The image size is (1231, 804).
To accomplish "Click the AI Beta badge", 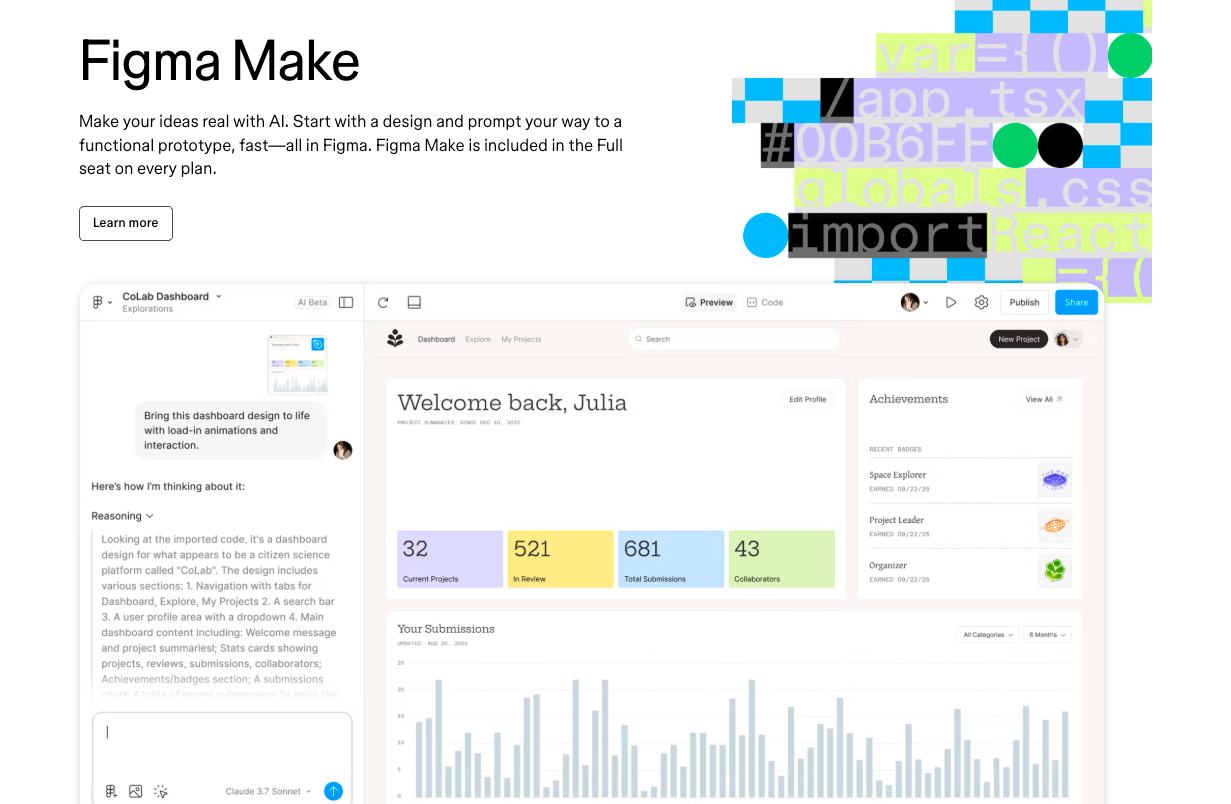I will (312, 302).
